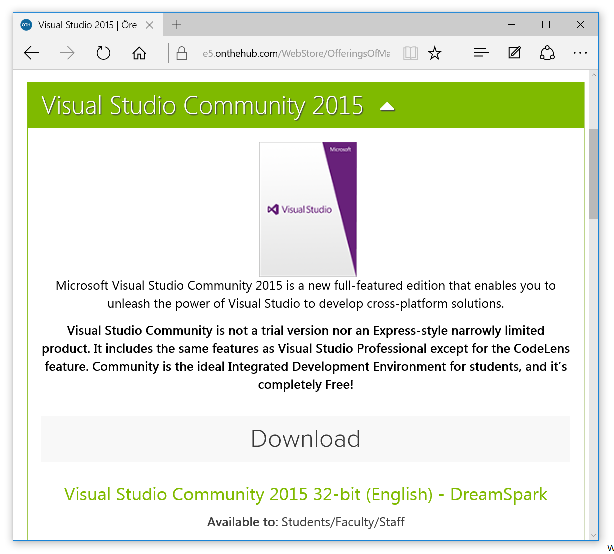Viewport: 614px width, 554px height.
Task: Click the forward navigation arrow
Action: (x=67, y=53)
